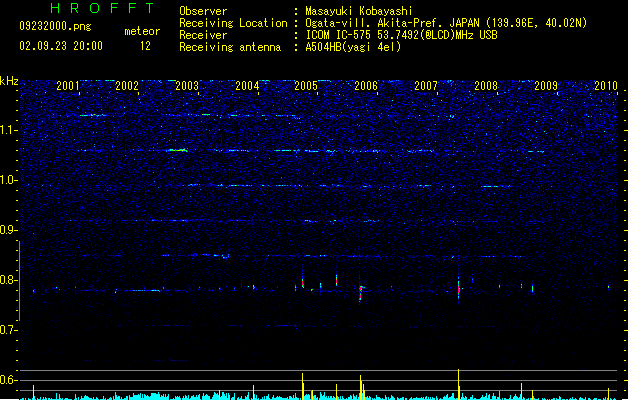This screenshot has width=629, height=400.
Task: Click the 1.0 frequency axis label
Action: tap(8, 180)
